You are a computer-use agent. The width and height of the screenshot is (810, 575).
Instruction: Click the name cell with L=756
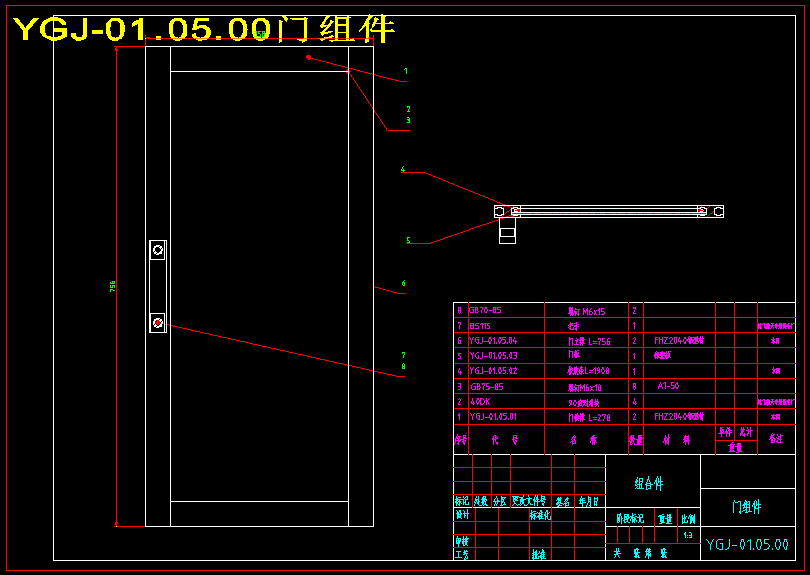pyautogui.click(x=589, y=341)
